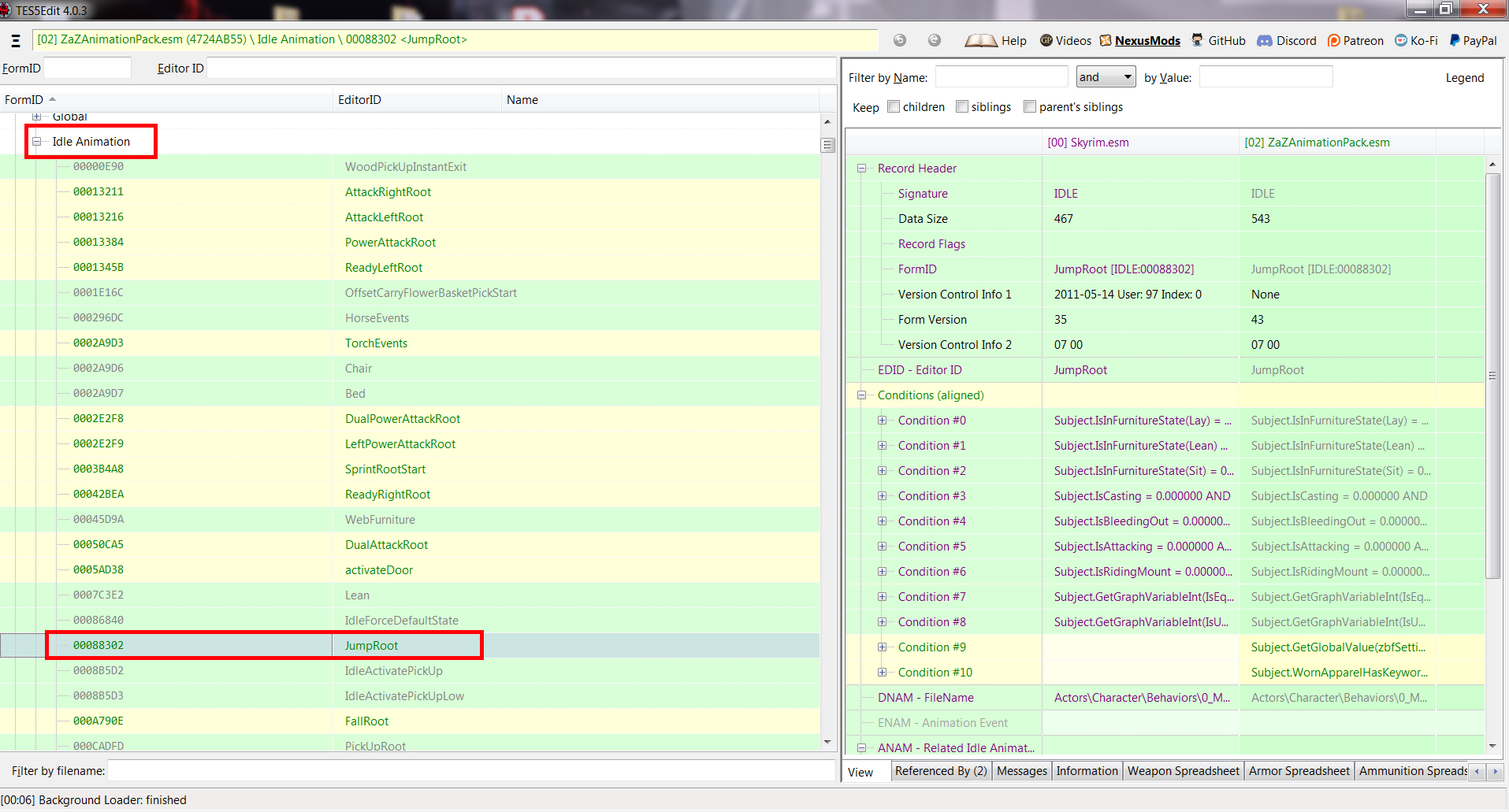Open Patreon link

(x=1355, y=41)
